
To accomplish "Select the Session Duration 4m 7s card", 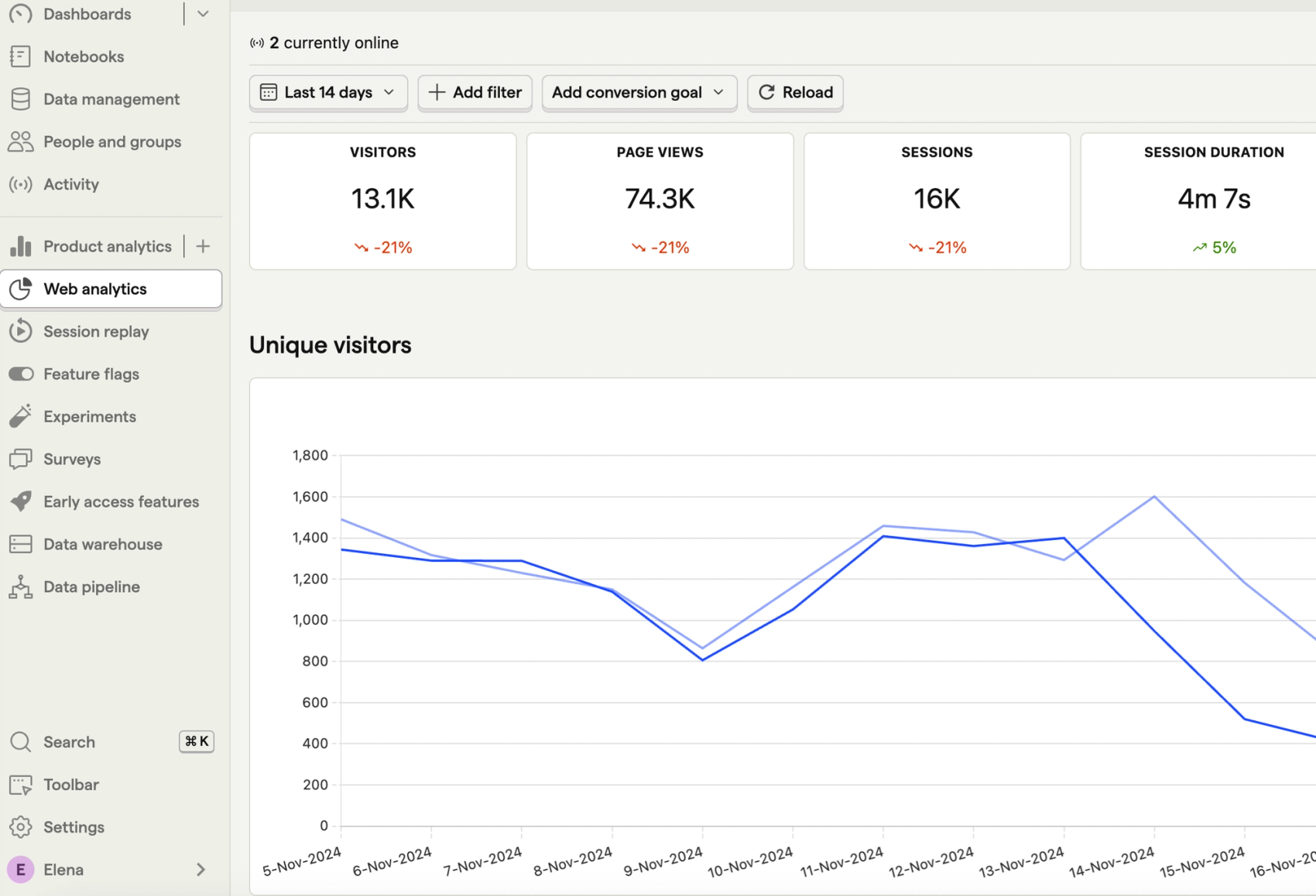I will point(1199,201).
